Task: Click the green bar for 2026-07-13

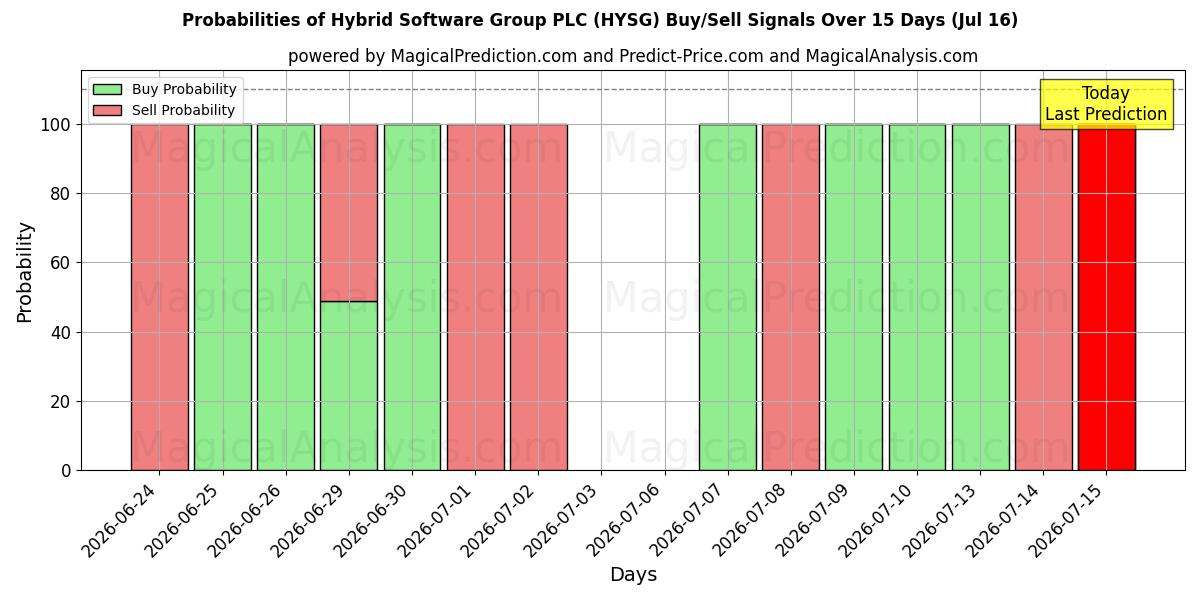Action: pyautogui.click(x=980, y=297)
